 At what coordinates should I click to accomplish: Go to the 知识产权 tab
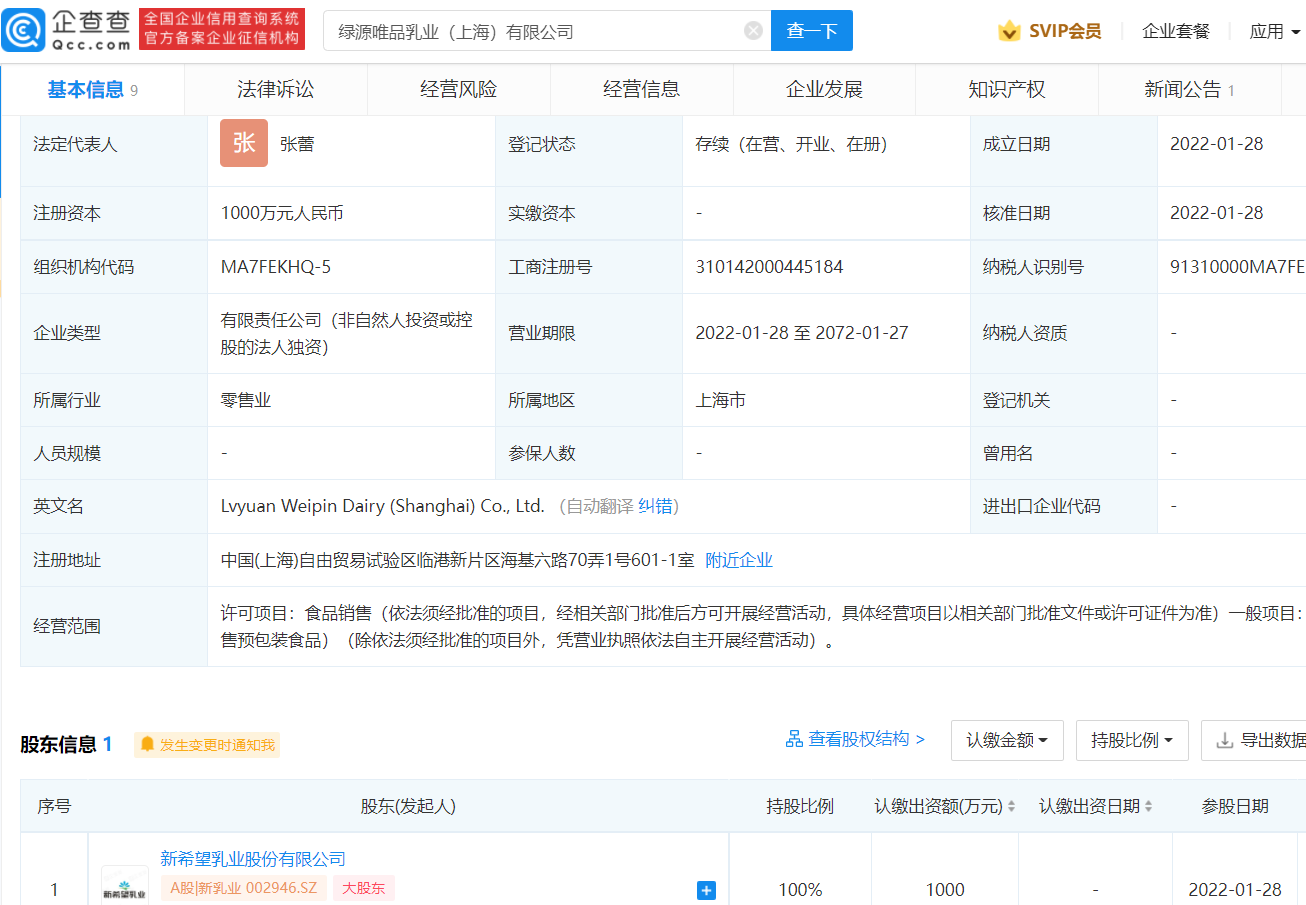[1007, 90]
